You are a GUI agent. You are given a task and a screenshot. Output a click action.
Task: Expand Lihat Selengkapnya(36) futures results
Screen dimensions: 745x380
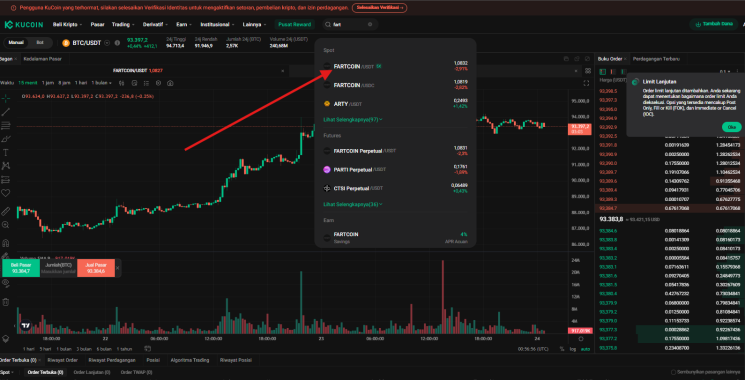point(353,204)
